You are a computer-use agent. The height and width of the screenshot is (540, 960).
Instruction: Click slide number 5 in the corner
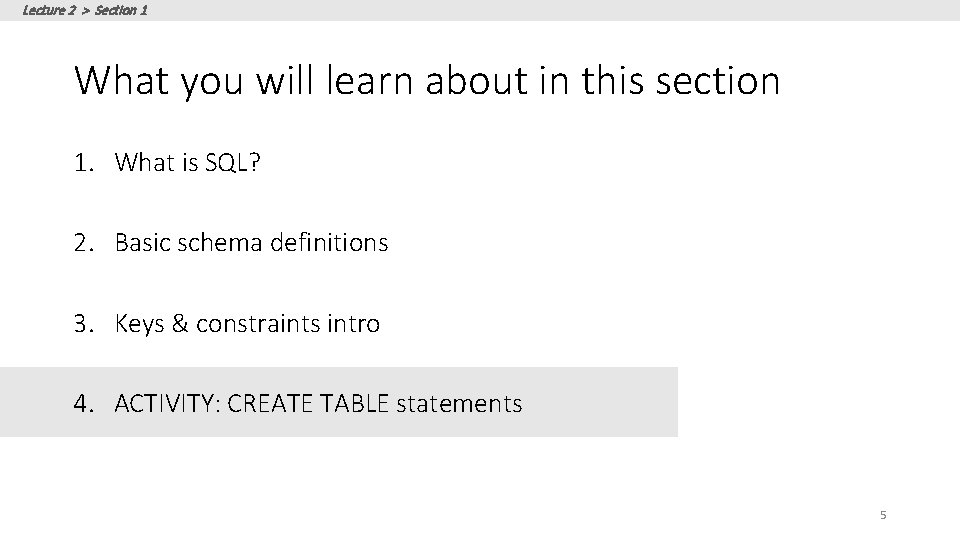coord(882,515)
